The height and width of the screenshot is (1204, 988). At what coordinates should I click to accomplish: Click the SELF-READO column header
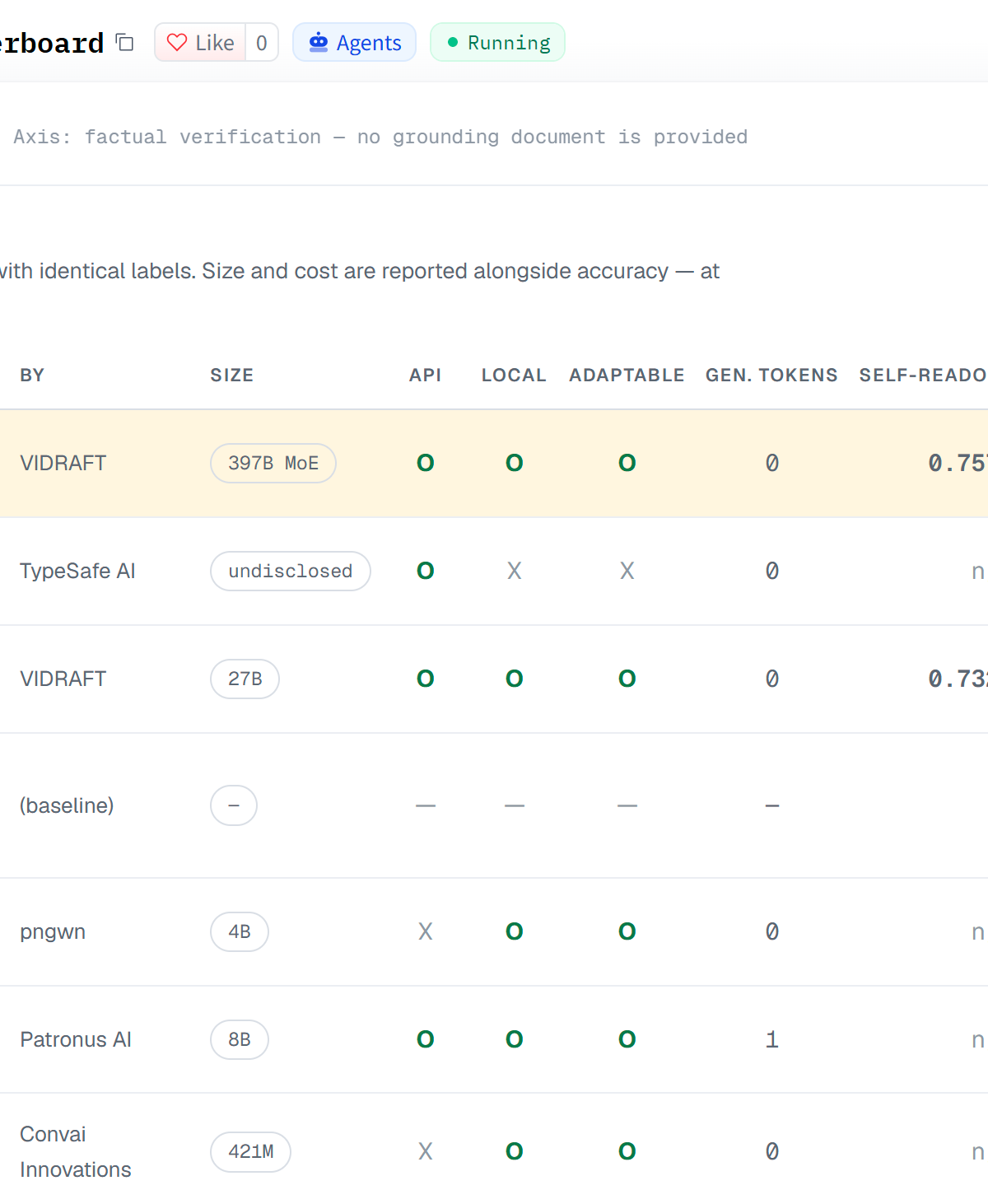(x=923, y=376)
